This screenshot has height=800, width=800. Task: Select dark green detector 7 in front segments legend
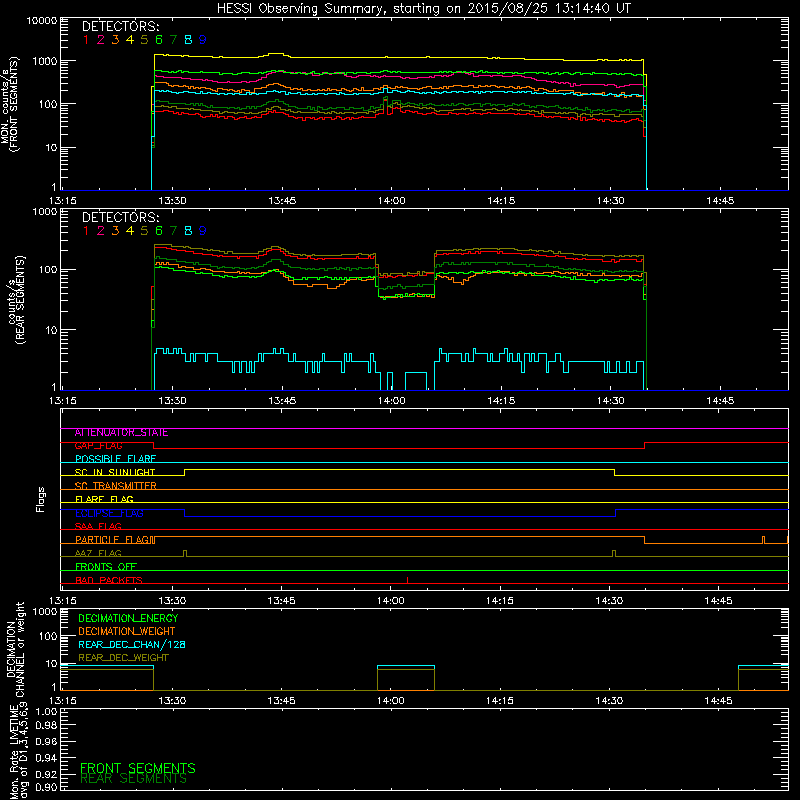(x=173, y=40)
